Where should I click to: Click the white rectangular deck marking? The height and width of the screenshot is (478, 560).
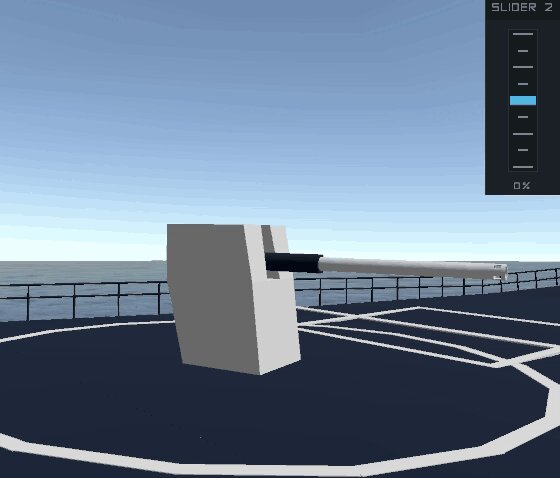click(x=425, y=334)
